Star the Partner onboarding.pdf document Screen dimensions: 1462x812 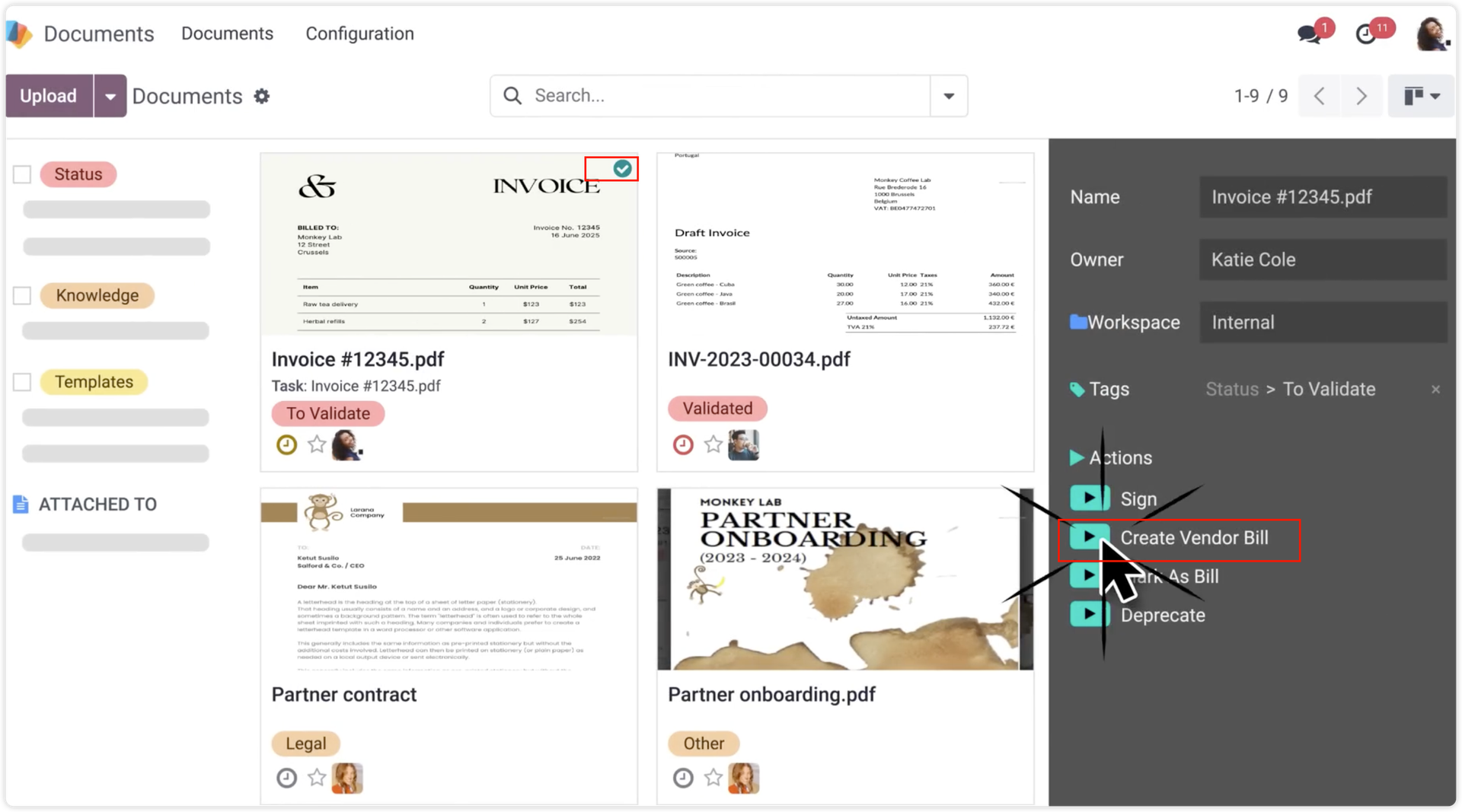713,777
